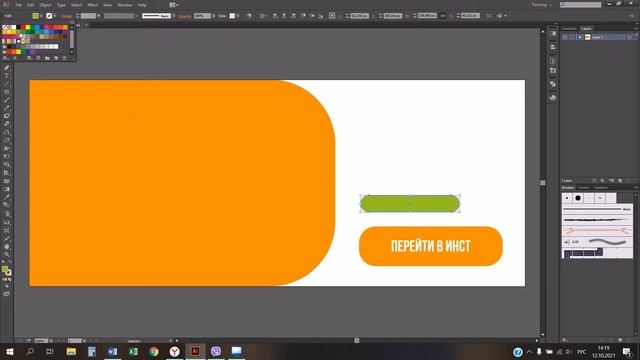The image size is (640, 360).
Task: Open the Window menu
Action: [x=124, y=5]
